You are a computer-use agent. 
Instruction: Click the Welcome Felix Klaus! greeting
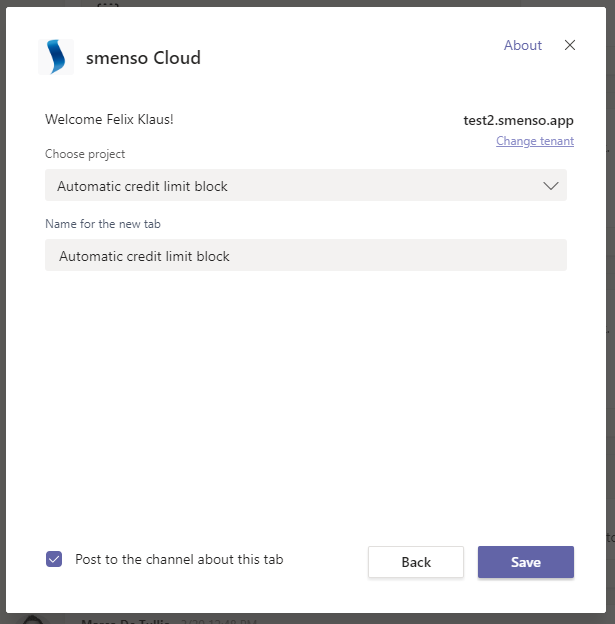tap(109, 119)
